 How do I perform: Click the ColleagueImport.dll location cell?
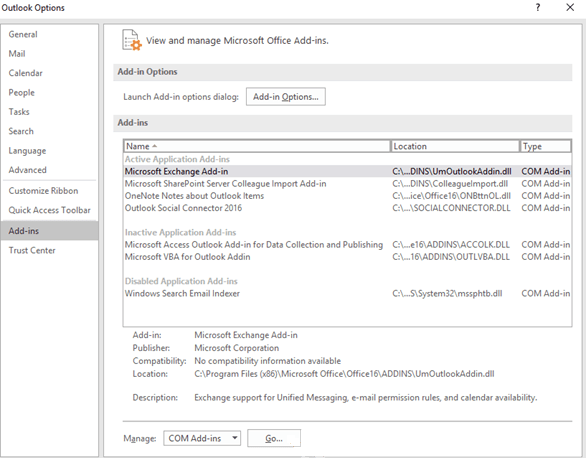[450, 184]
